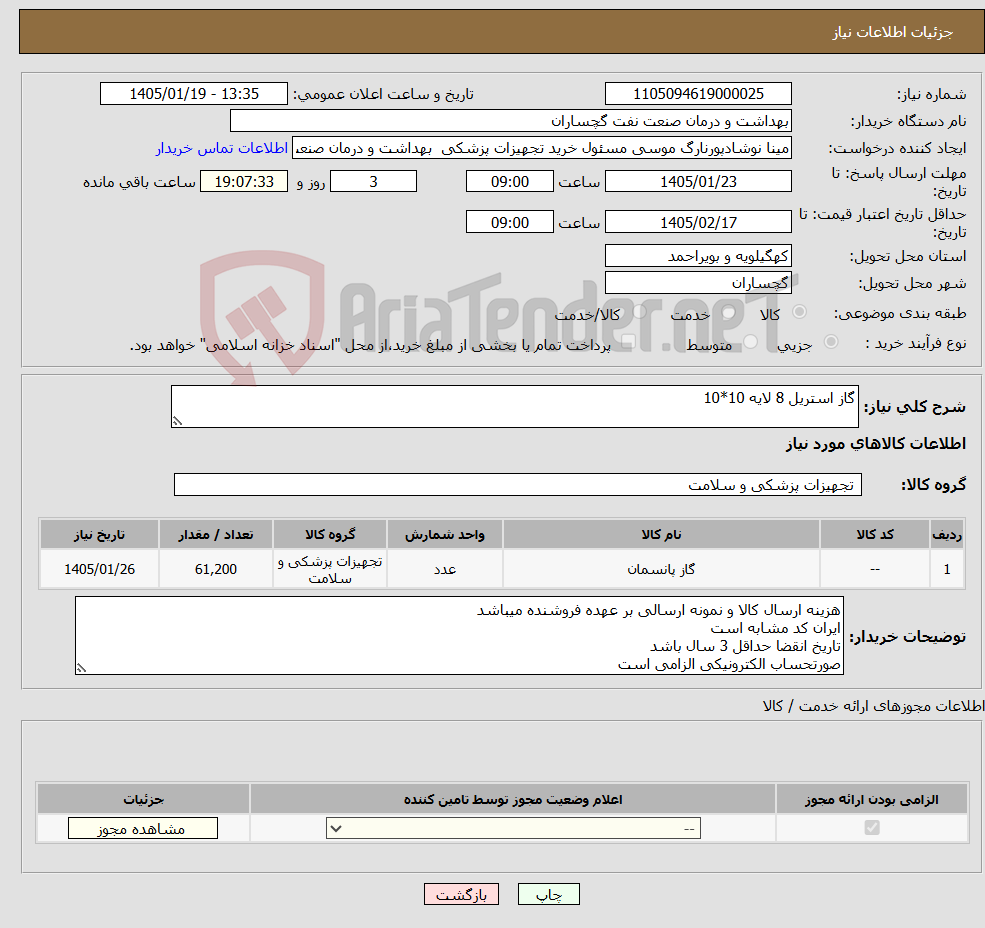Click the response deadline date 1405/01/23
The image size is (985, 928).
pos(698,182)
